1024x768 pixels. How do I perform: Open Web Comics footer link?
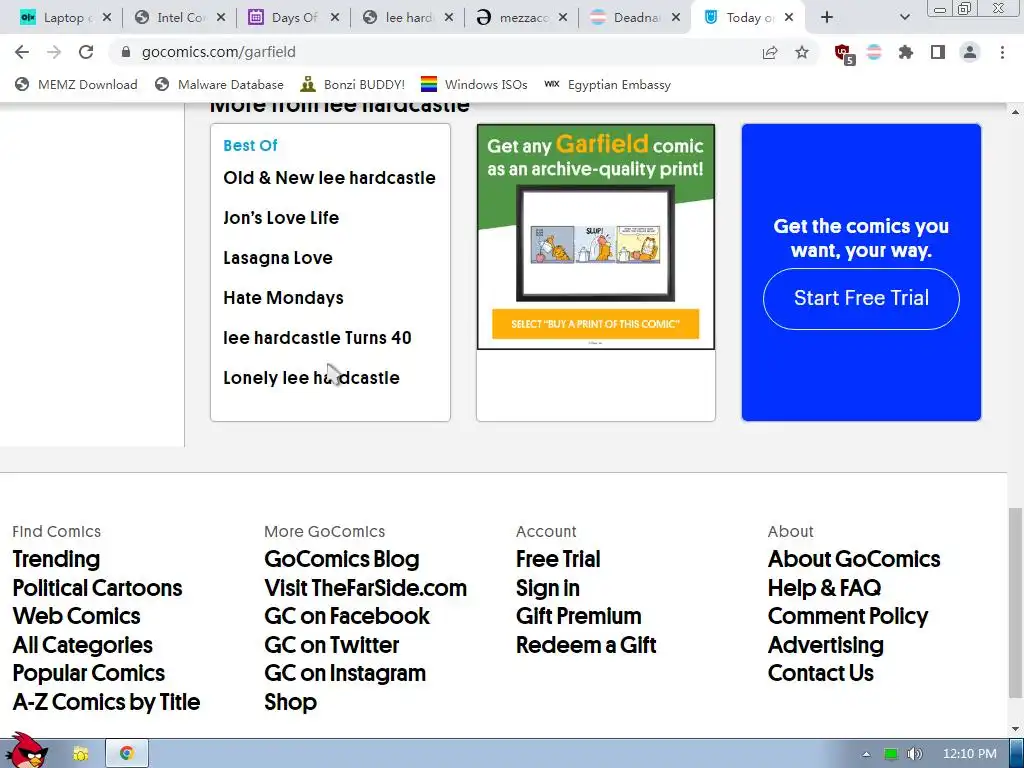pos(76,616)
